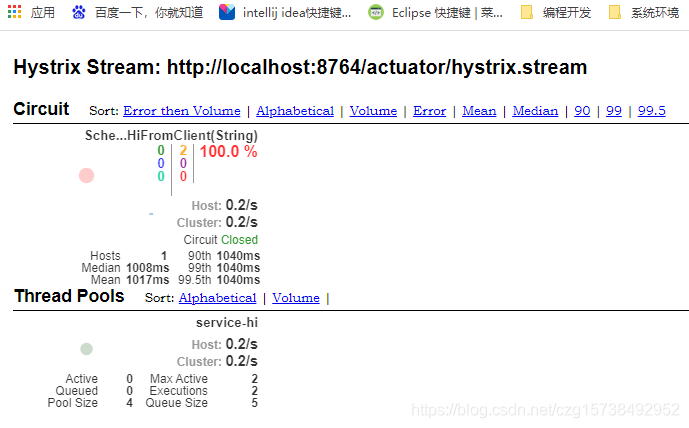Open the 系统环境 bookmark folder icon
The height and width of the screenshot is (428, 689).
(615, 12)
